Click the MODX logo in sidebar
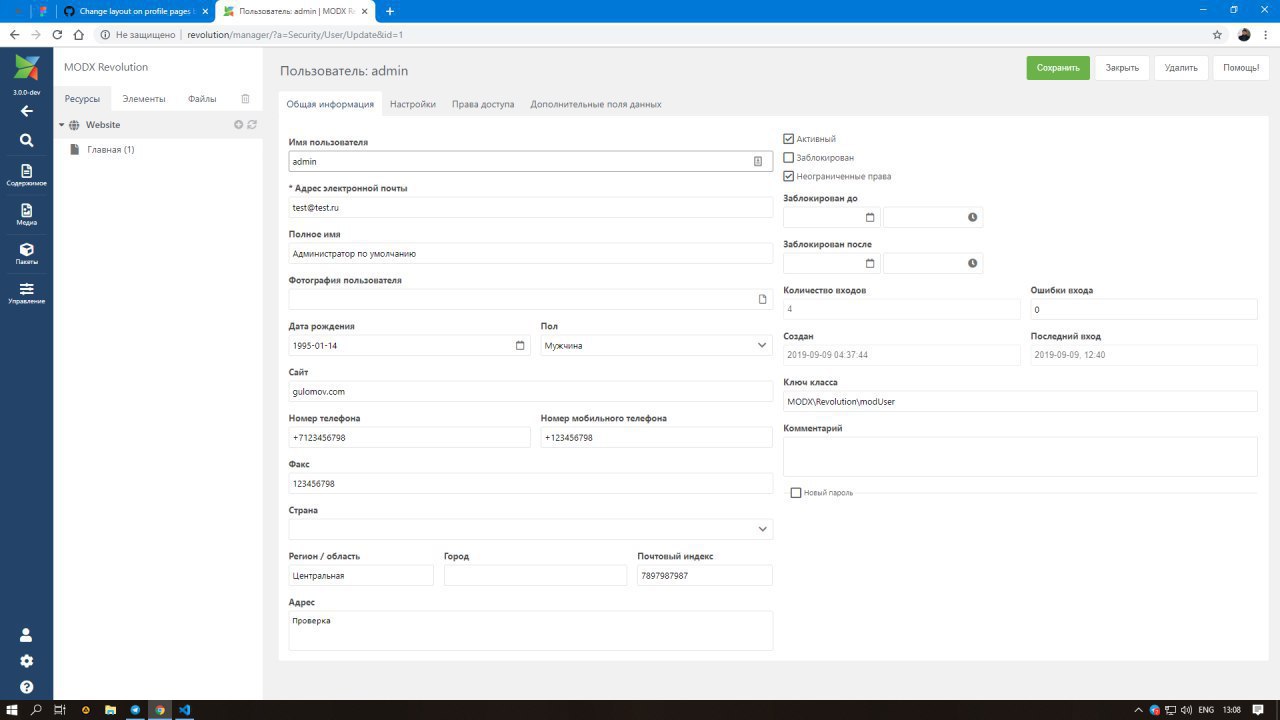Viewport: 1280px width, 720px height. pos(27,68)
